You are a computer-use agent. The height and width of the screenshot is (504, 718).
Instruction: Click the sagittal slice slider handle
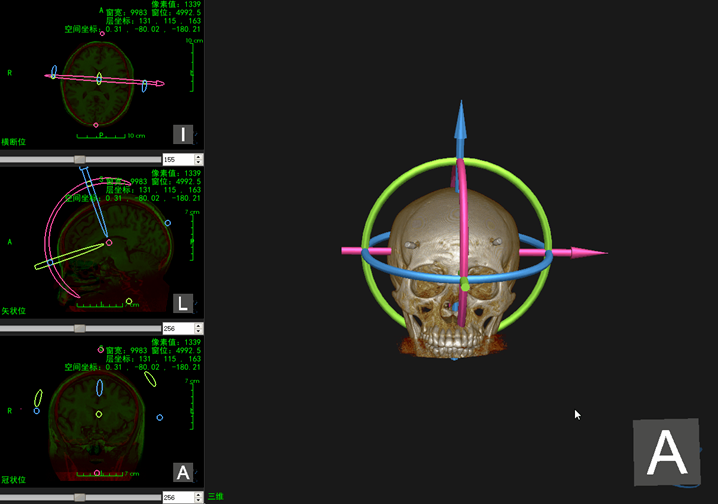coord(80,328)
